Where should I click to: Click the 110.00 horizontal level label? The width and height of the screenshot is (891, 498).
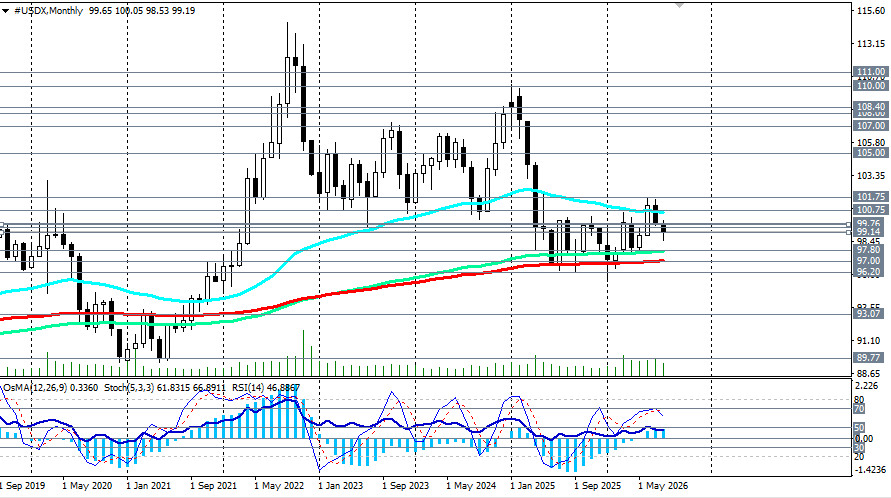(x=871, y=86)
